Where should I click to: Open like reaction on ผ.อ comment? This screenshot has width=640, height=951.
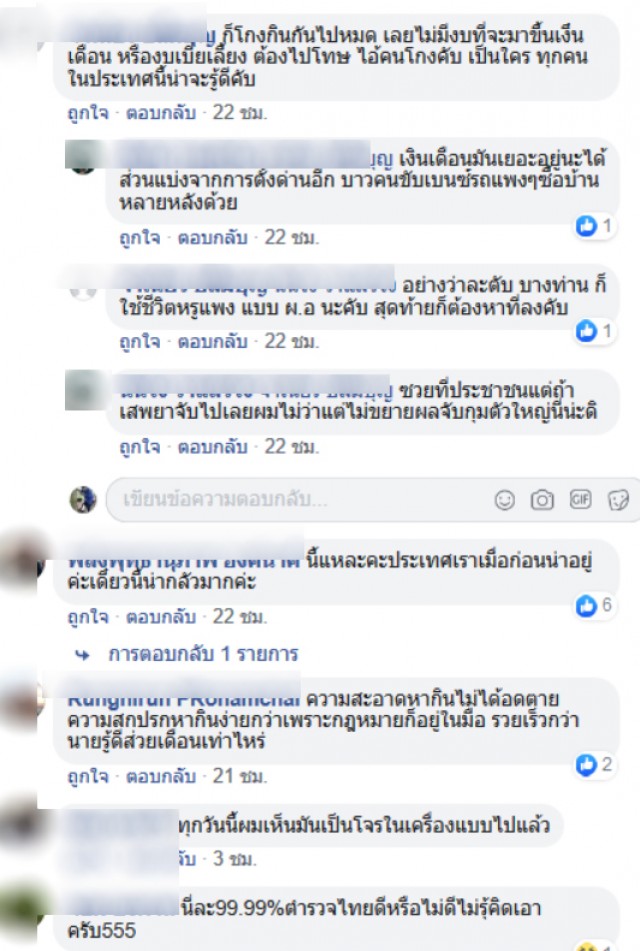point(595,331)
